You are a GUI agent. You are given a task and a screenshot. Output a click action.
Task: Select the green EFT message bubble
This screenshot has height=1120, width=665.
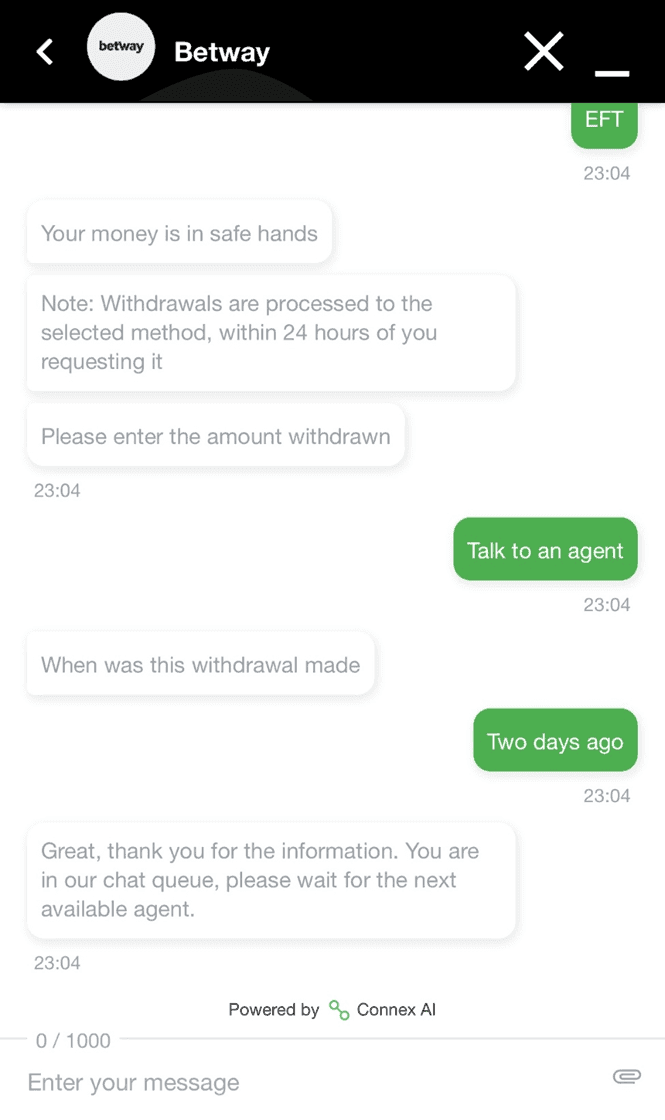tap(604, 121)
